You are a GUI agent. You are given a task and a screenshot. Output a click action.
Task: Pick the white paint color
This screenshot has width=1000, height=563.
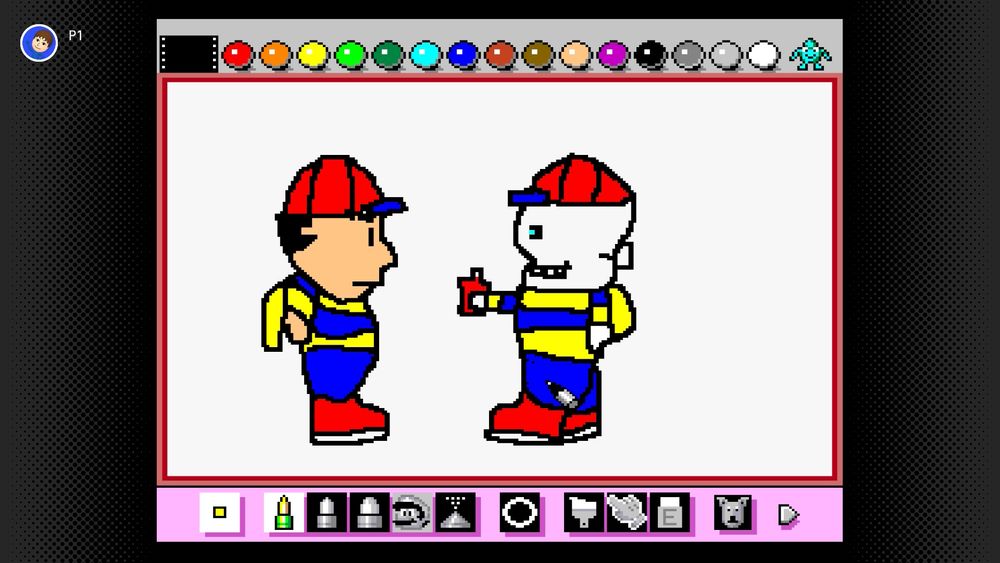pos(763,55)
